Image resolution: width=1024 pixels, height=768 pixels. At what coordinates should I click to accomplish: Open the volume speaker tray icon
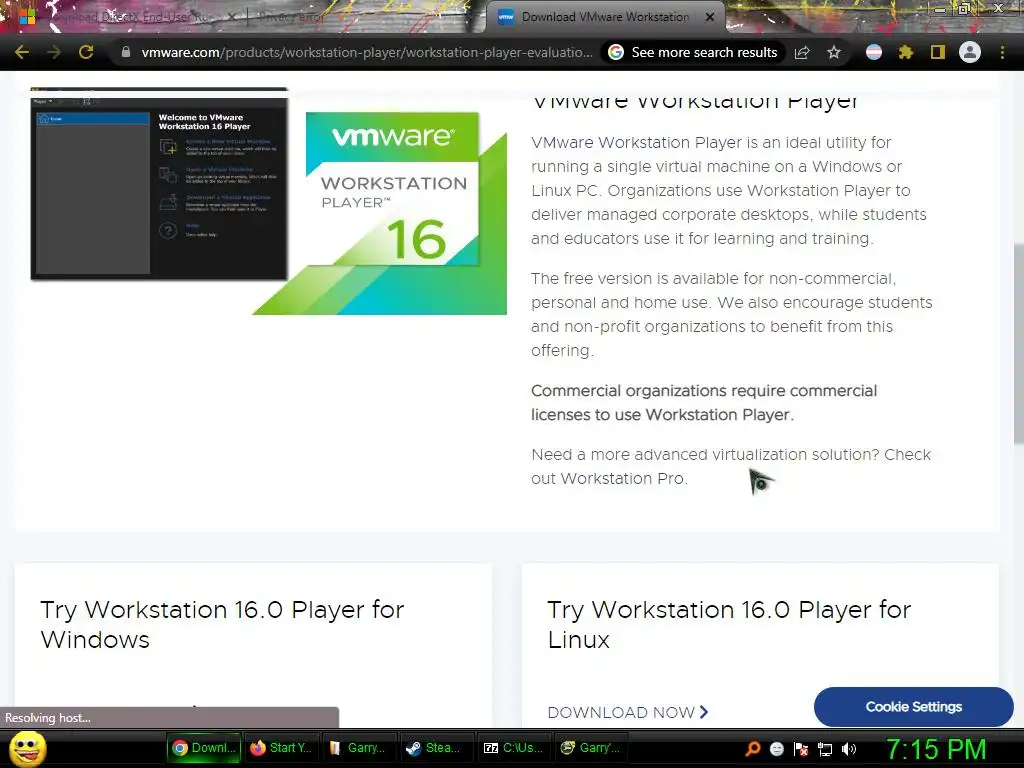pos(849,749)
